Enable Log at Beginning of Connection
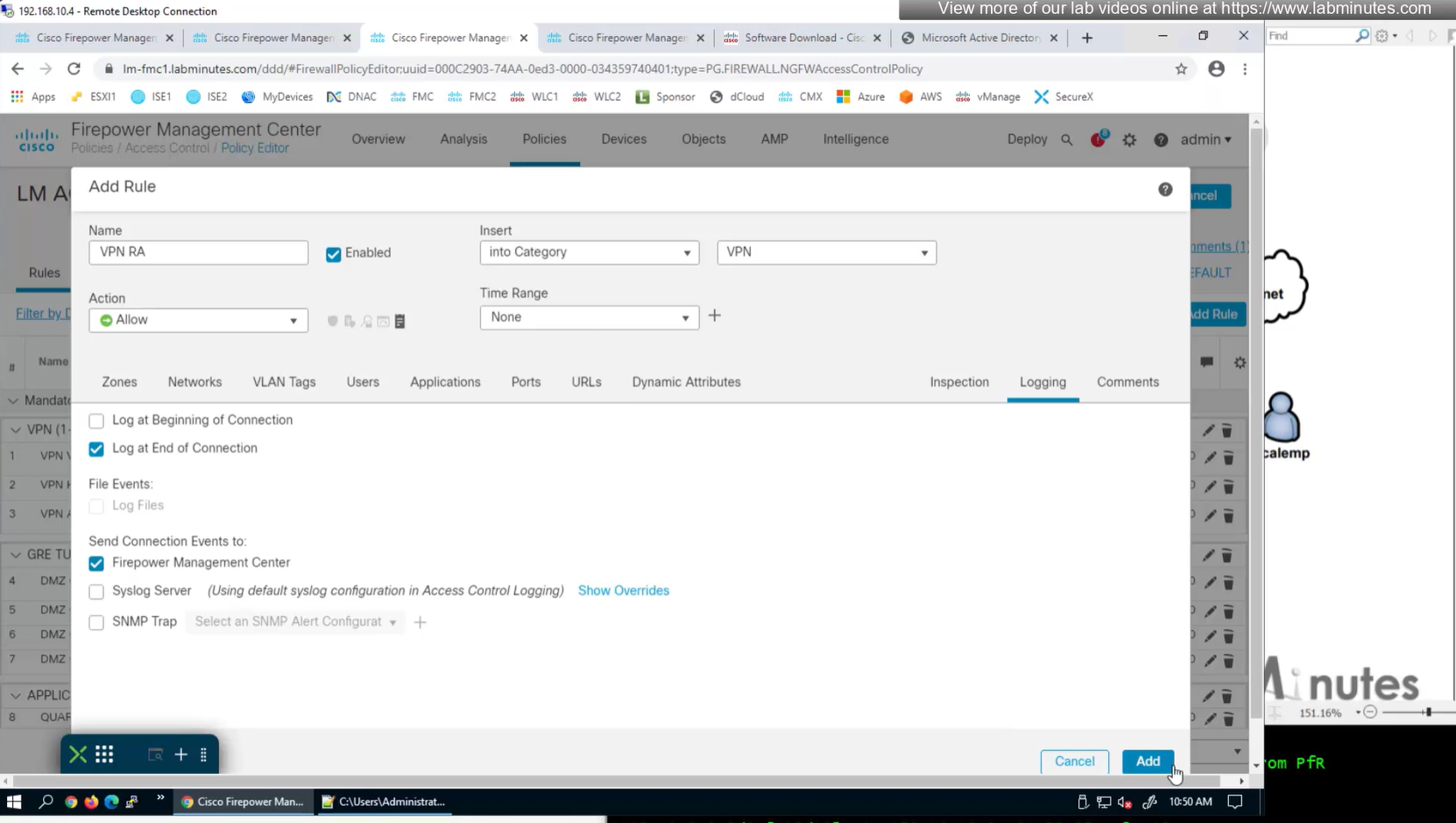 (x=96, y=421)
